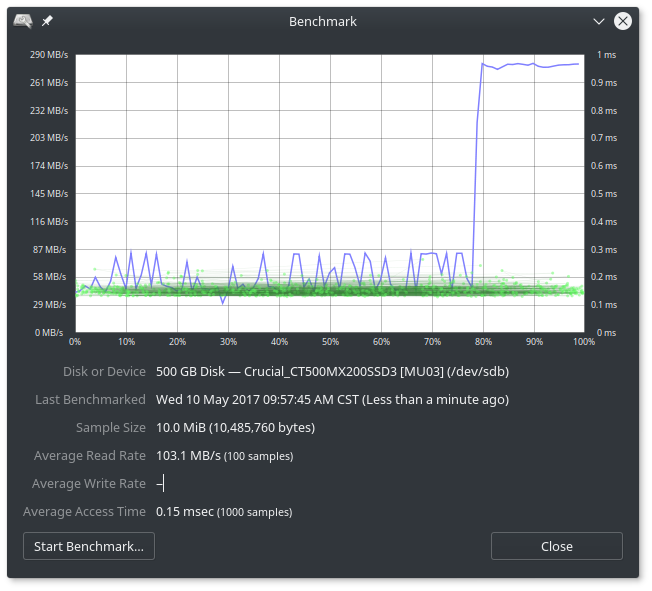
Task: Click the 0 MB/s axis label
Action: pyautogui.click(x=49, y=332)
